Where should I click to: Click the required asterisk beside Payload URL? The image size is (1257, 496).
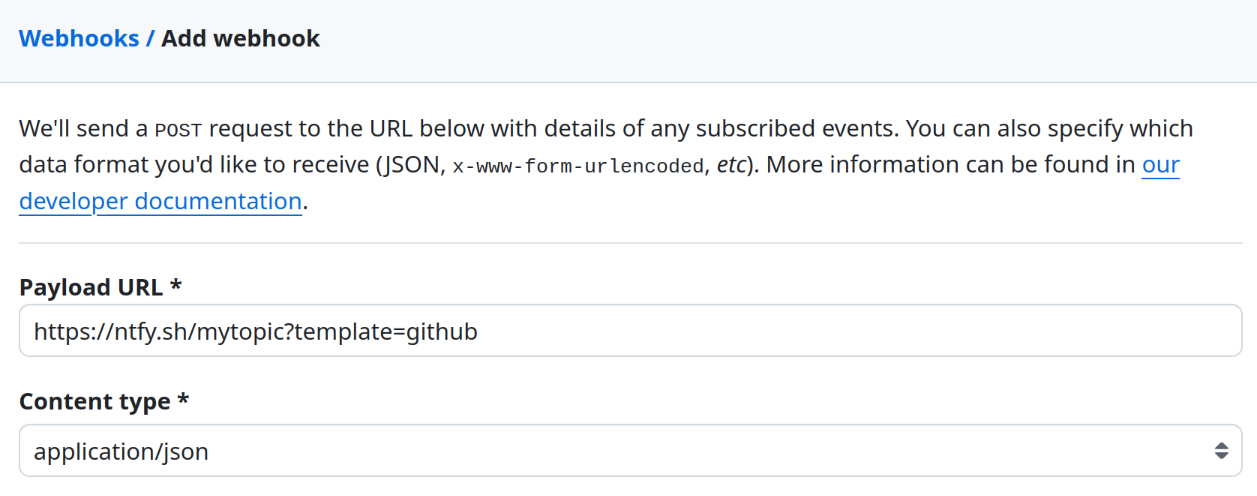[x=176, y=288]
